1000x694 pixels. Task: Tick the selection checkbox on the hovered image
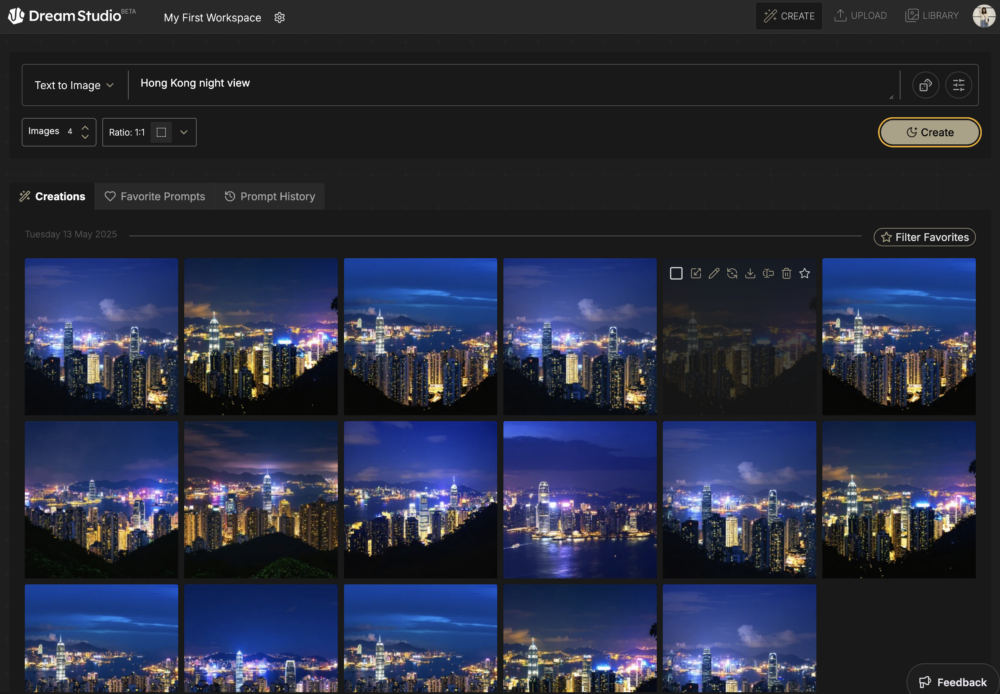tap(676, 273)
